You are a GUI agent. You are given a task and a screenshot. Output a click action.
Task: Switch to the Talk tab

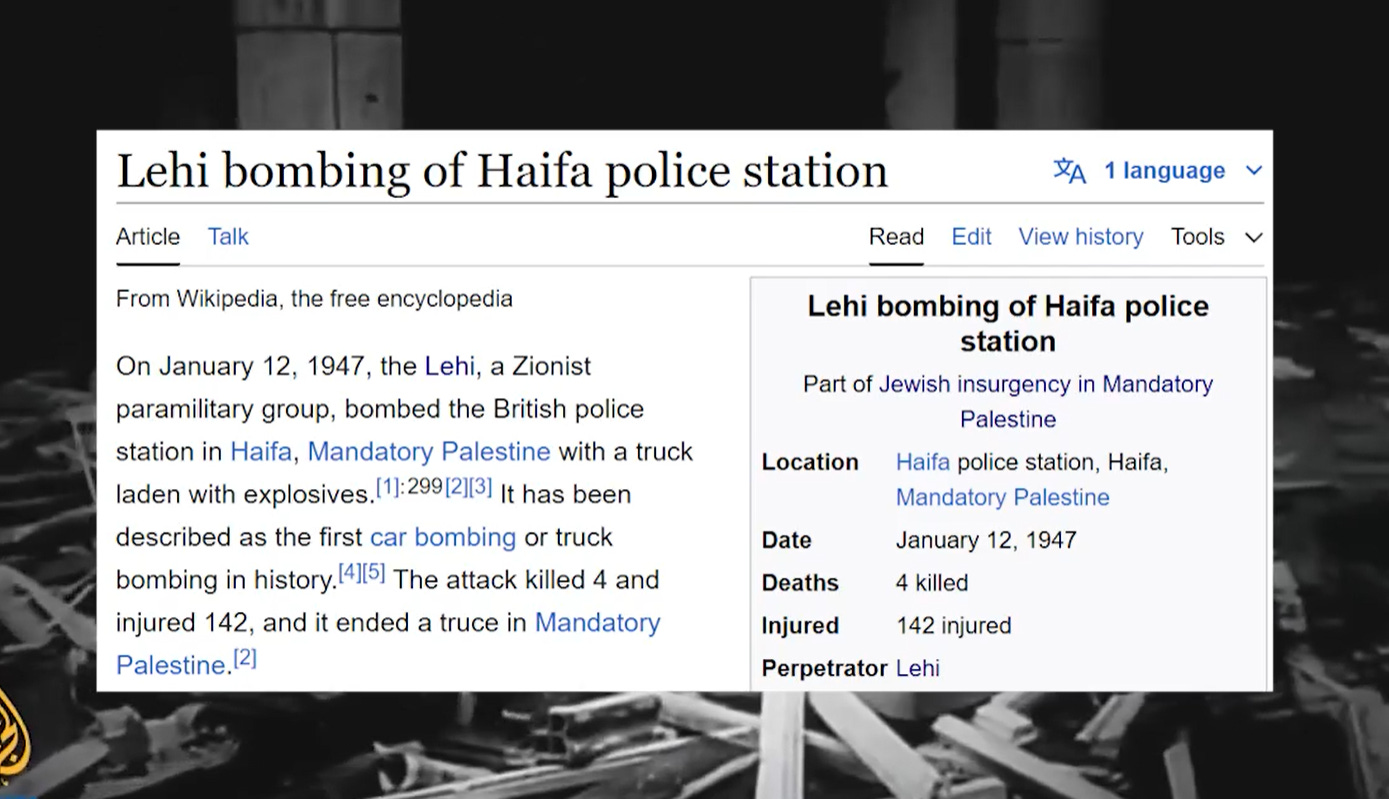pos(228,237)
